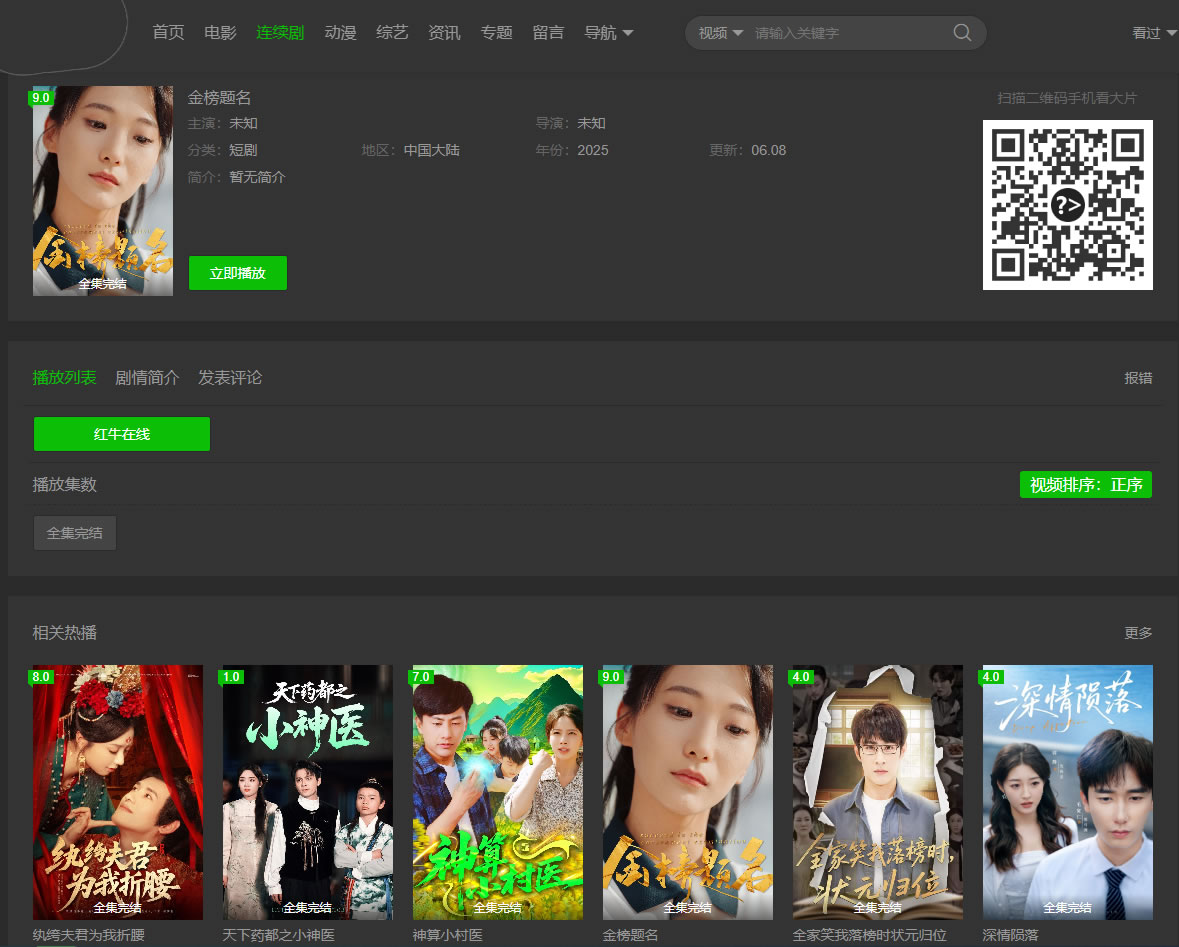Toggle video sort order 正序 button
The width and height of the screenshot is (1179, 947).
pyautogui.click(x=1085, y=485)
